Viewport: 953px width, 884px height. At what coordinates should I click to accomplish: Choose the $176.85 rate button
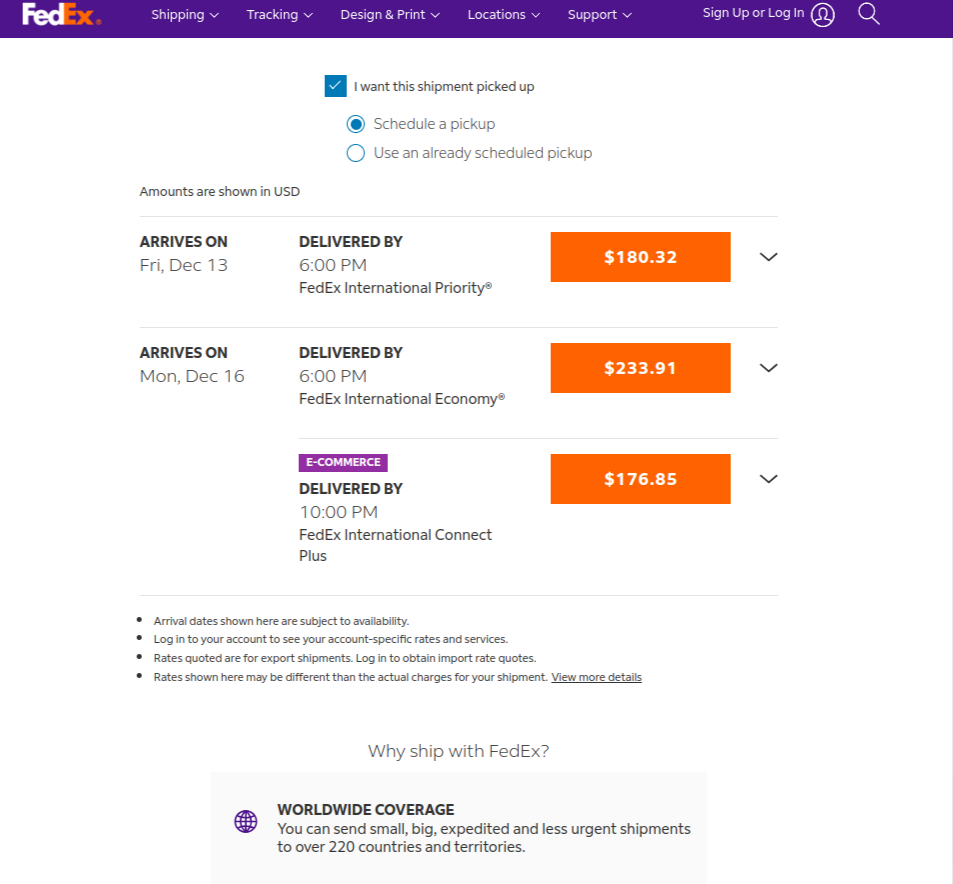640,479
